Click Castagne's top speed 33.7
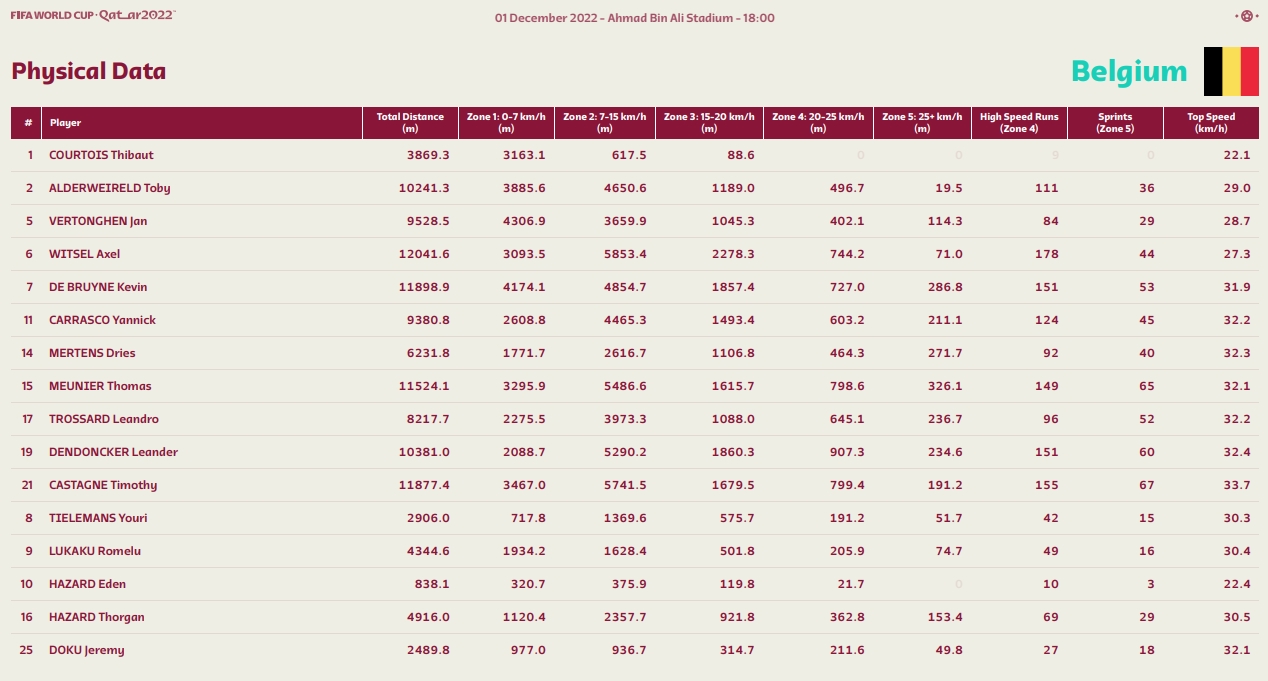Viewport: 1268px width, 681px height. 1237,485
